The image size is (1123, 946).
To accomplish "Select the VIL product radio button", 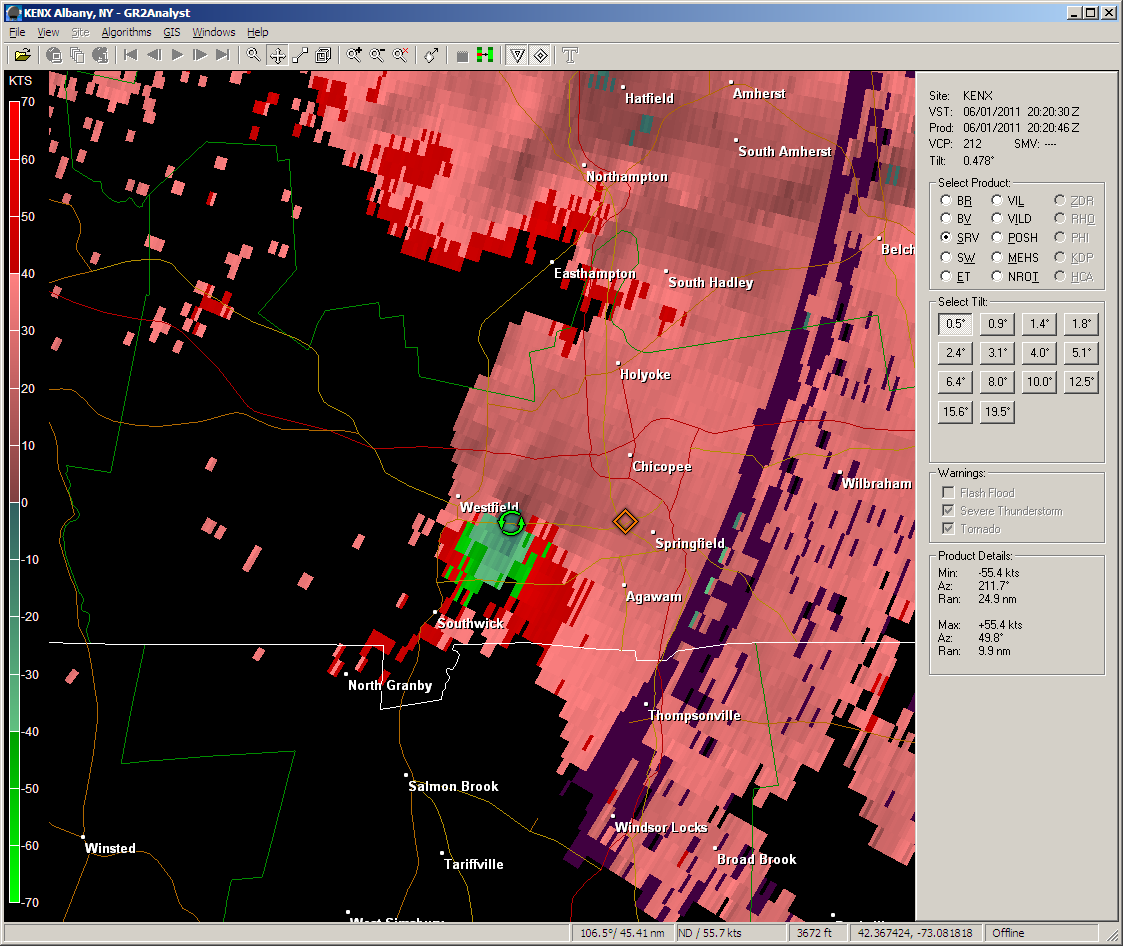I will point(996,201).
